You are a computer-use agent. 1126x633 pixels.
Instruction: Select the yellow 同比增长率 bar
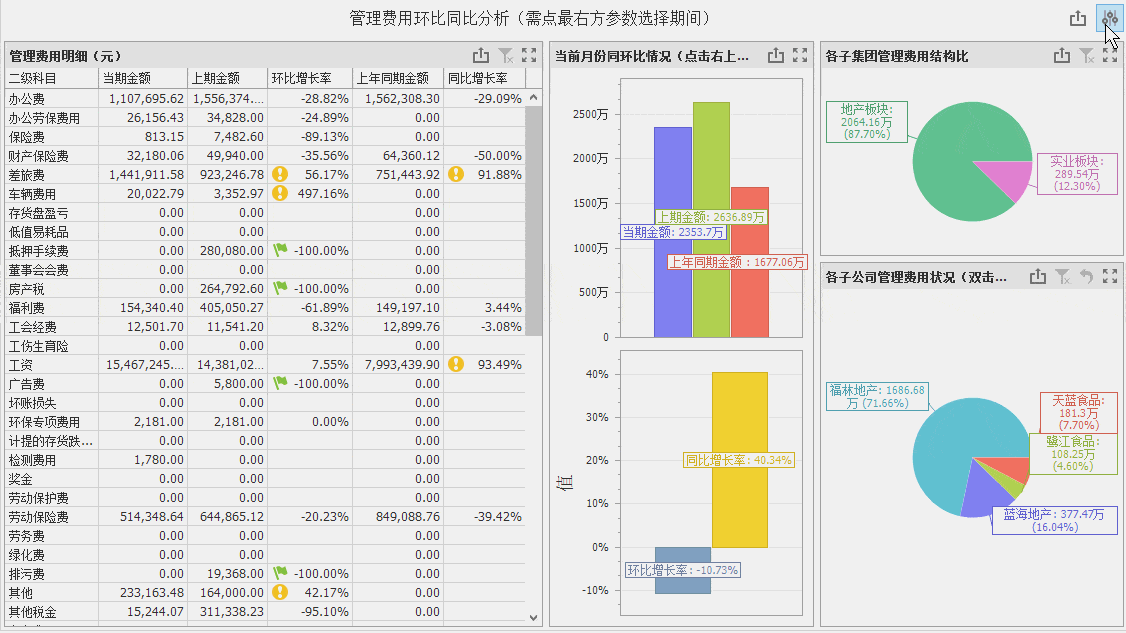click(740, 460)
